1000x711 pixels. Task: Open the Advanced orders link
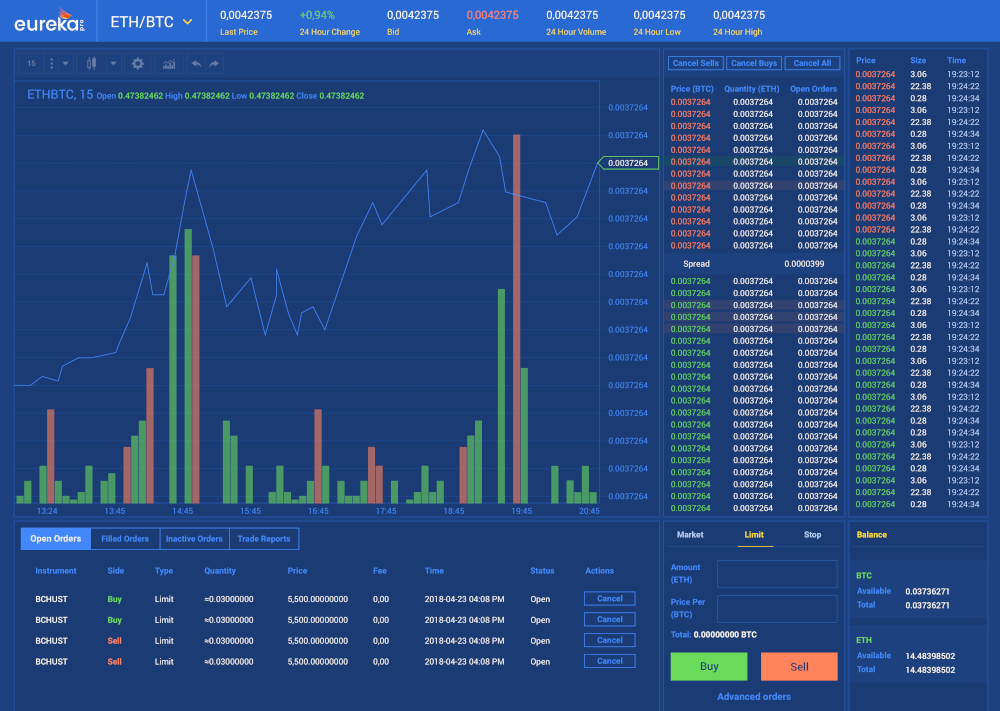753,697
